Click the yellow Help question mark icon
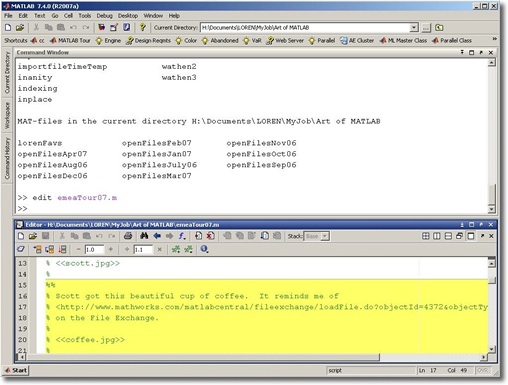 143,28
